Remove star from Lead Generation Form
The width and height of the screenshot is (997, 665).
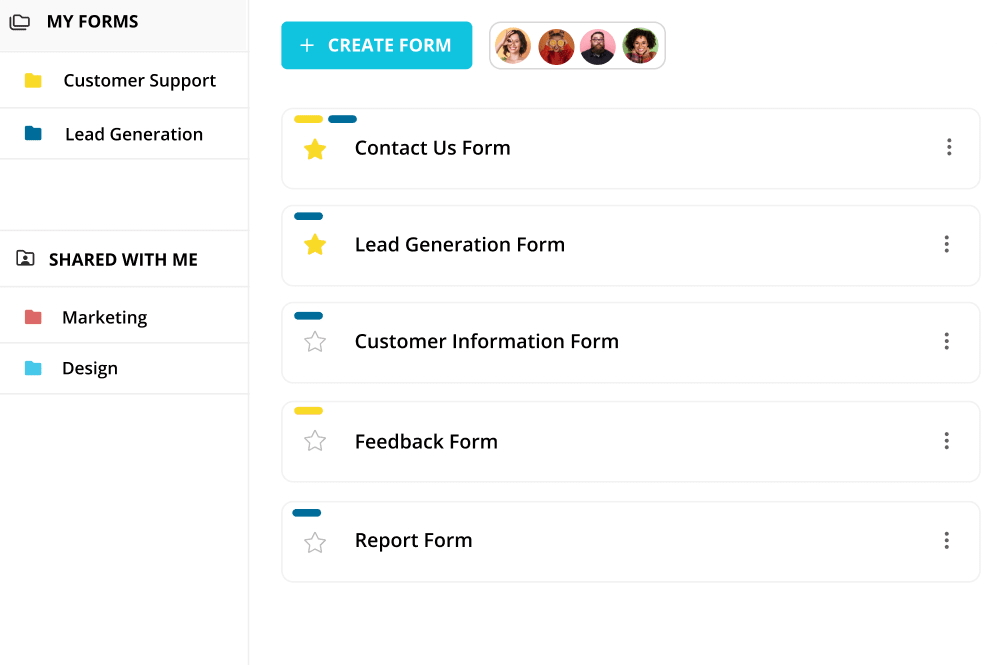point(315,245)
